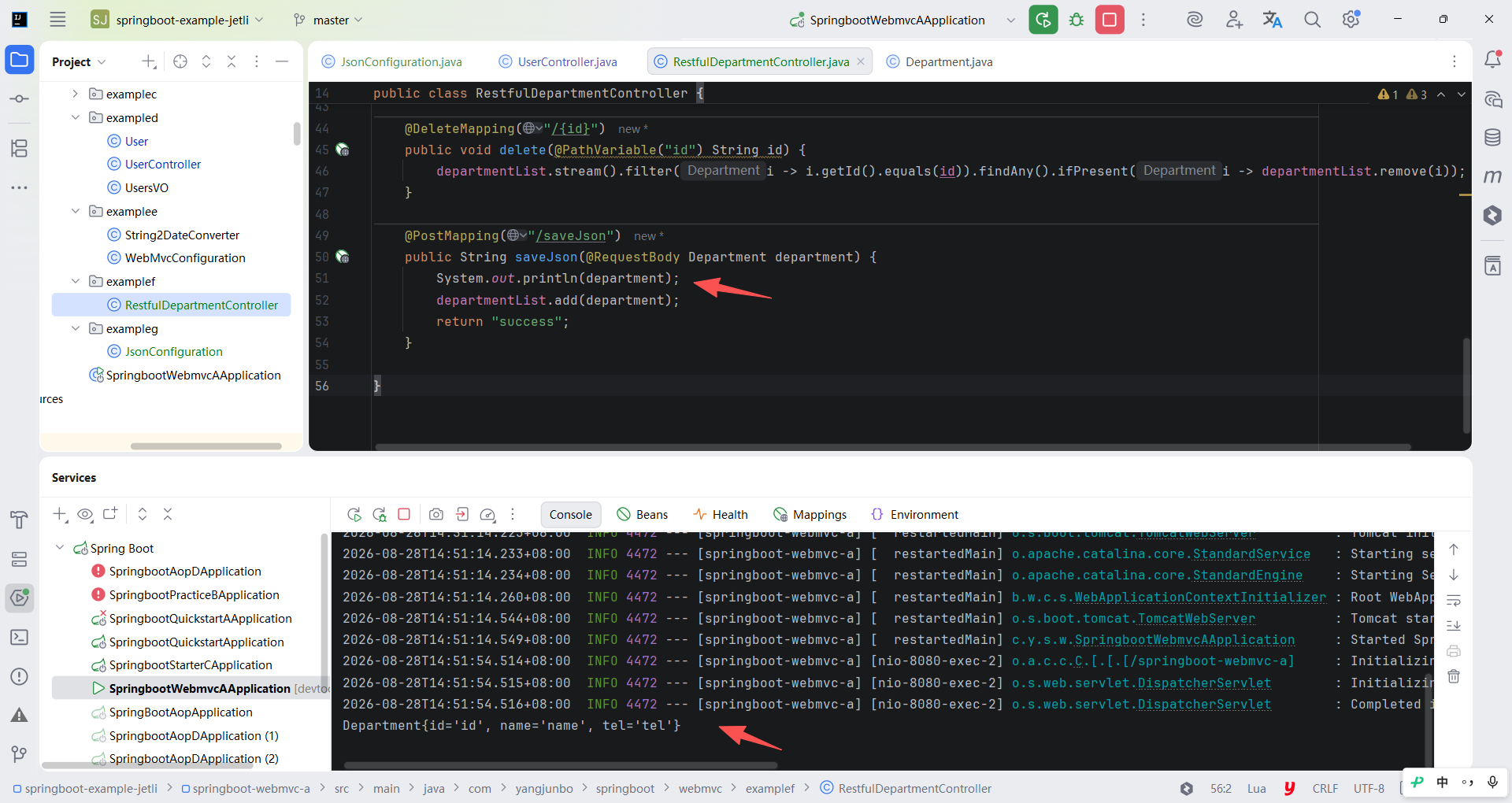Collapse the examplee package
The height and width of the screenshot is (803, 1512).
[75, 211]
